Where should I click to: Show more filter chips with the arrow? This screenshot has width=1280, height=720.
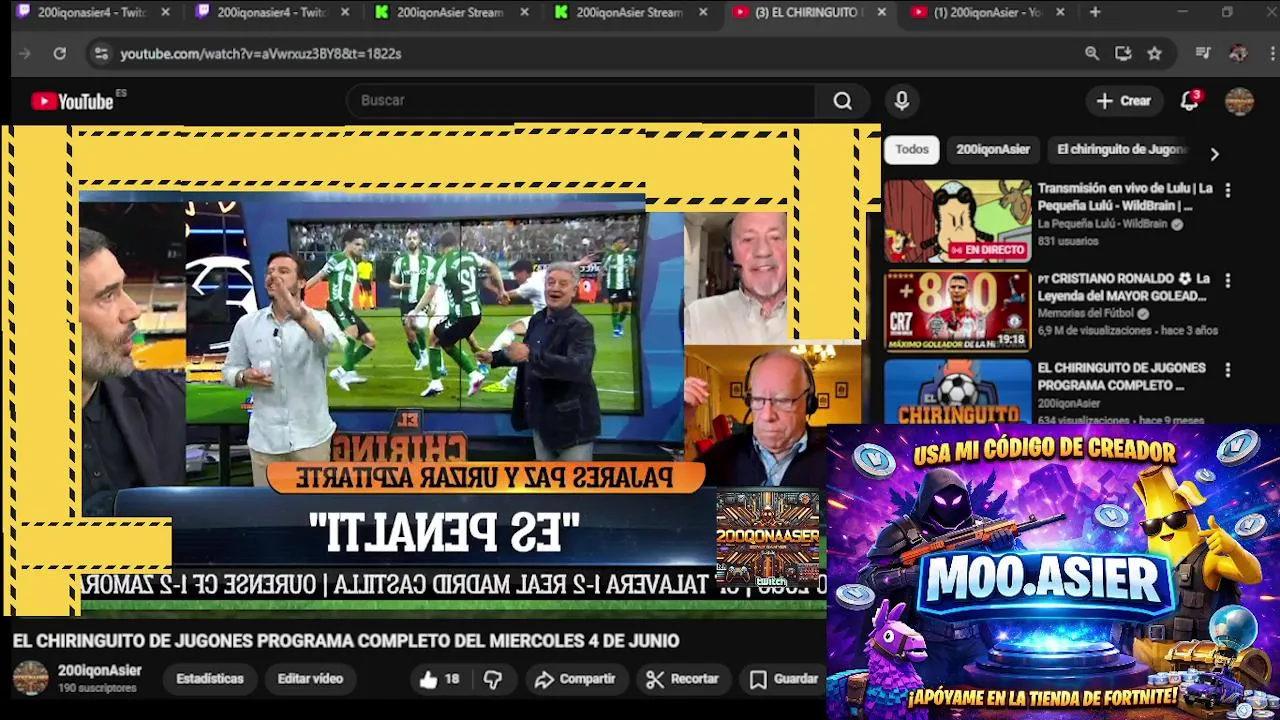tap(1214, 154)
